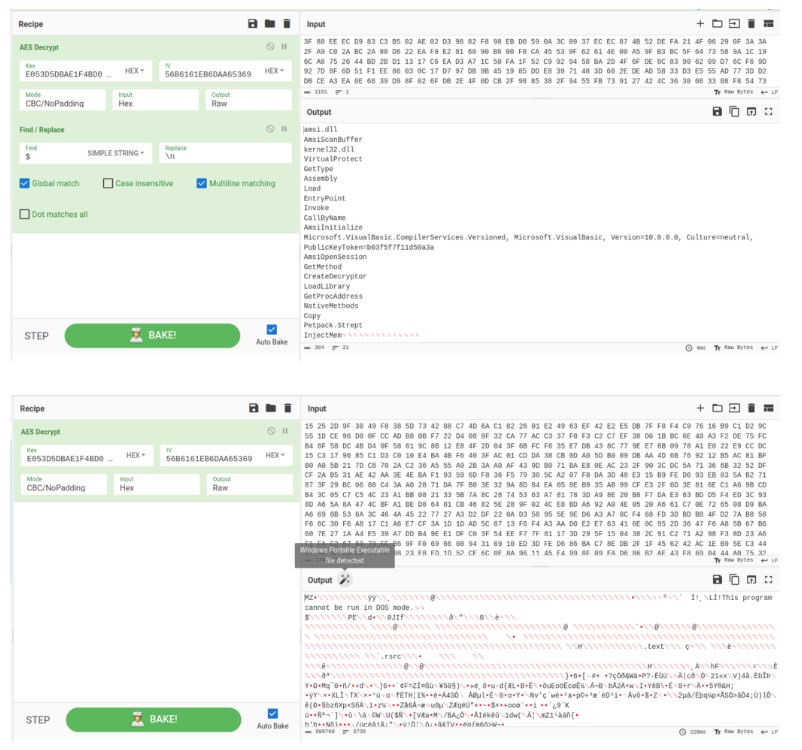Click the magic wand icon beside Output
Screen dimensions: 802x750
[346, 579]
